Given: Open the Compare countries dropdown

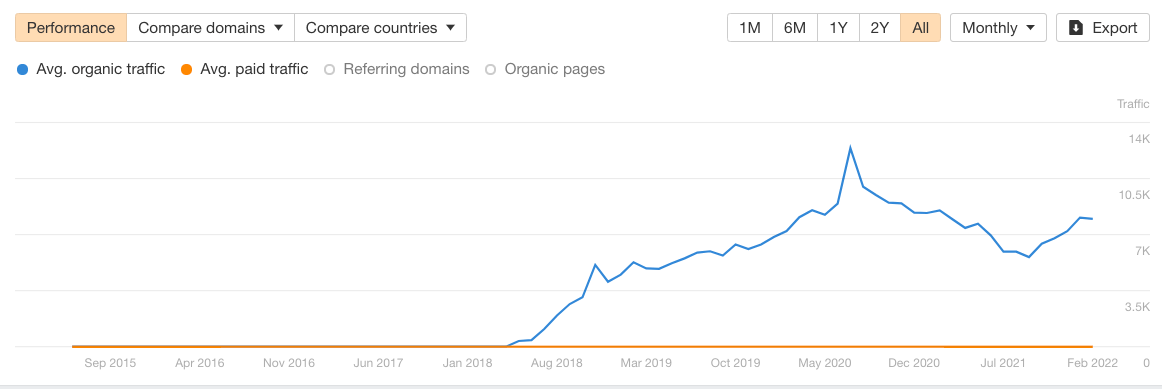Looking at the screenshot, I should click(x=380, y=28).
